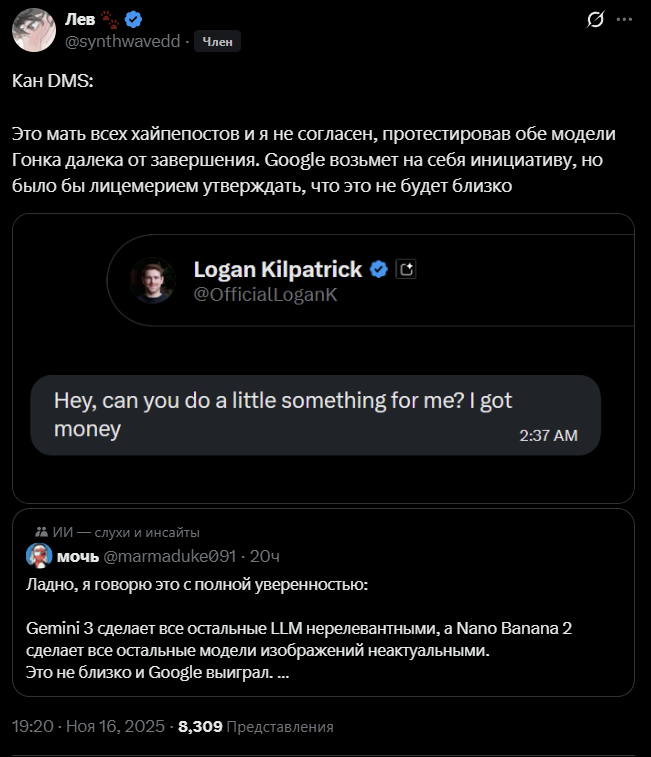This screenshot has width=651, height=757.
Task: Open the three-dot more options menu
Action: pos(625,18)
